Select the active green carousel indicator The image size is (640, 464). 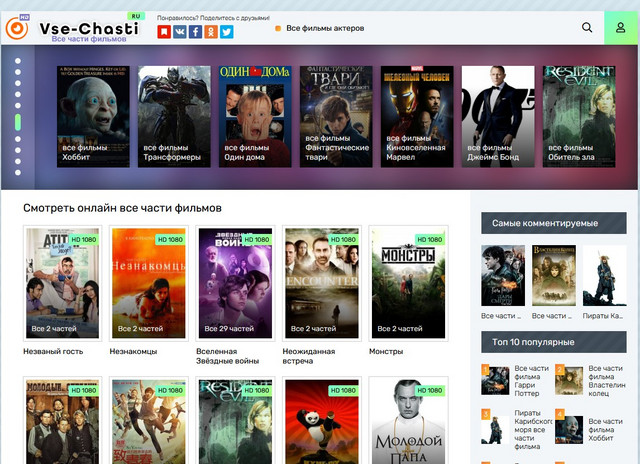pos(18,122)
